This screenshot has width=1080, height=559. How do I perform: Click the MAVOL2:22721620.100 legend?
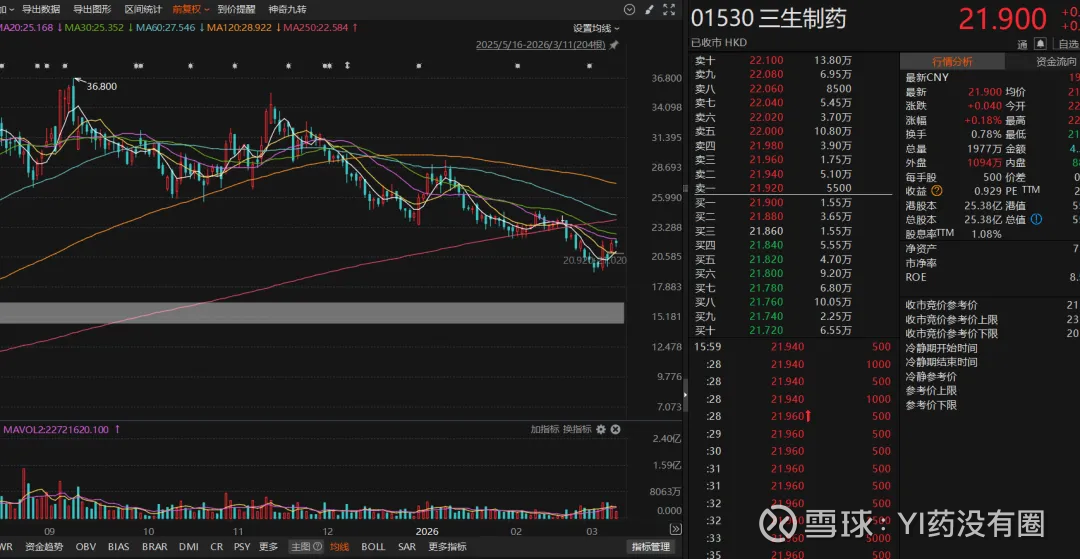(56, 429)
